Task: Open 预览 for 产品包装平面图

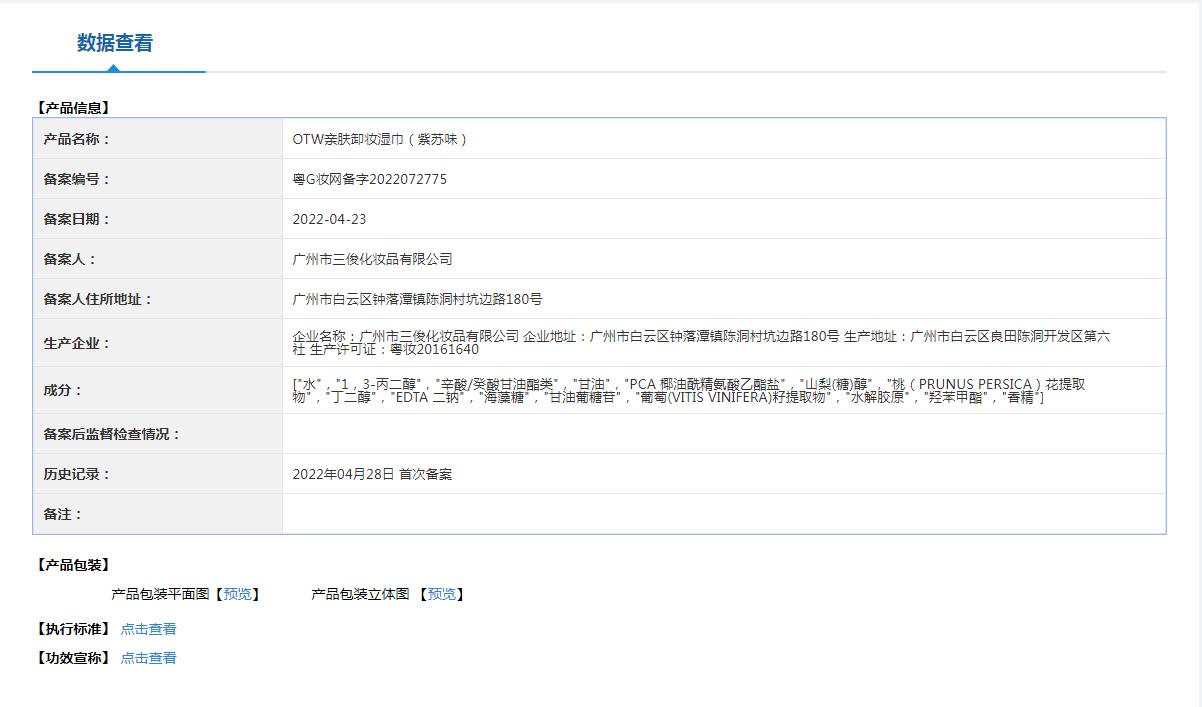Action: point(238,594)
